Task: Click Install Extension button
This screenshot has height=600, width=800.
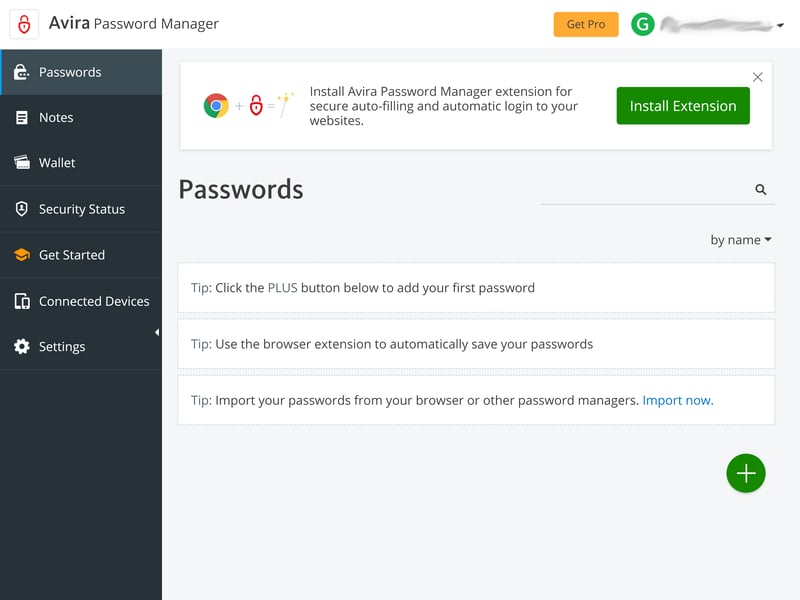Action: tap(683, 106)
